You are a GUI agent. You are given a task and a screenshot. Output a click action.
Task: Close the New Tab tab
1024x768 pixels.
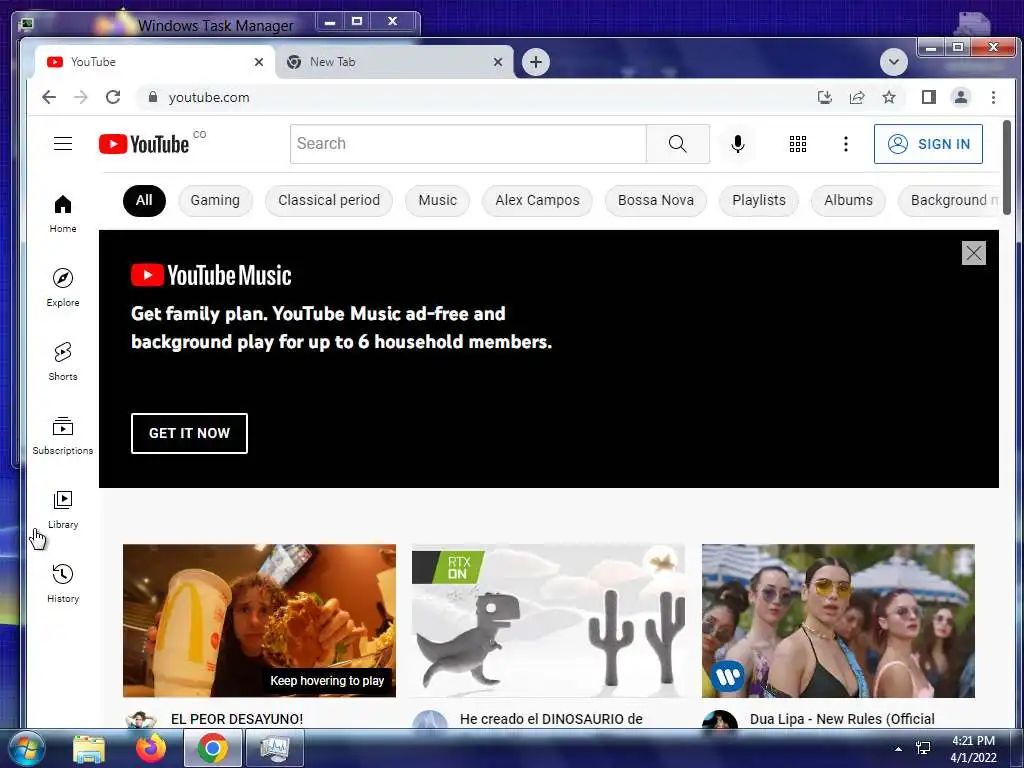click(498, 62)
